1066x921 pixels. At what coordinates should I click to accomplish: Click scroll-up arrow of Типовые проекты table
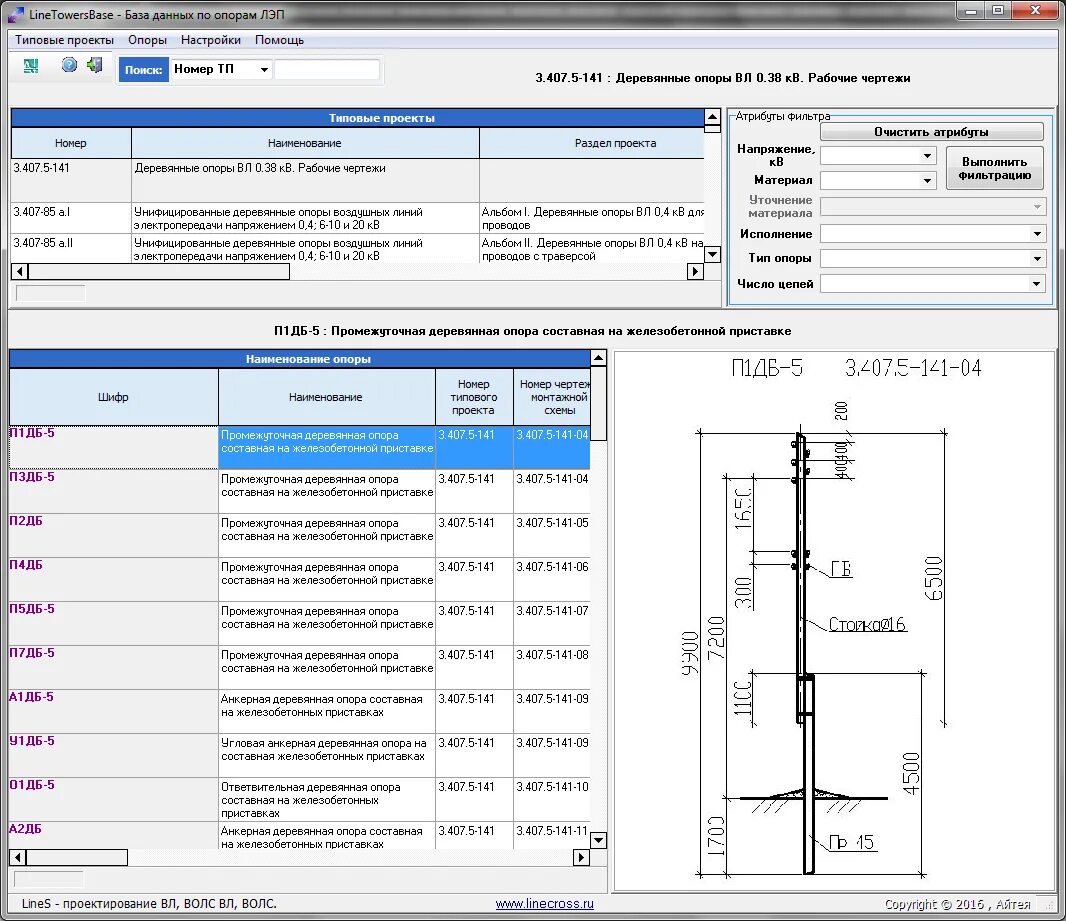712,117
